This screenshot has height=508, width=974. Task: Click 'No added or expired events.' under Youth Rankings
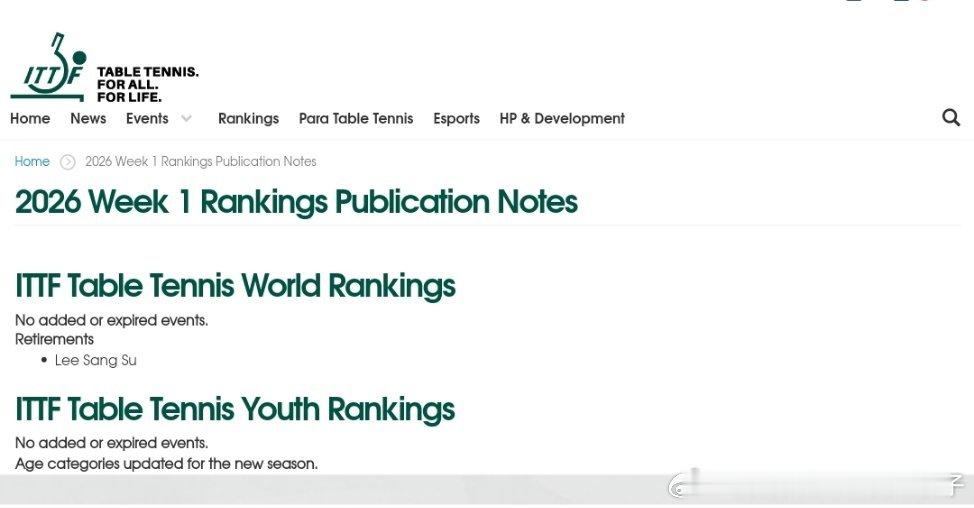click(112, 443)
